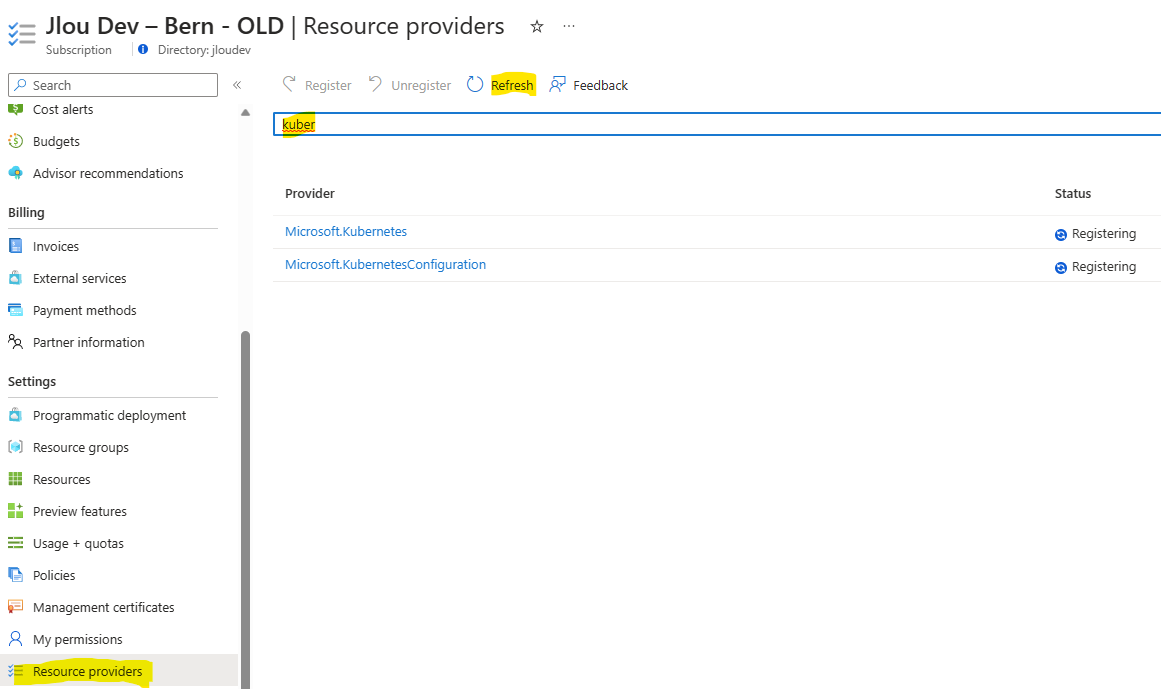Click the Payment methods card icon
This screenshot has width=1161, height=689.
[x=16, y=309]
